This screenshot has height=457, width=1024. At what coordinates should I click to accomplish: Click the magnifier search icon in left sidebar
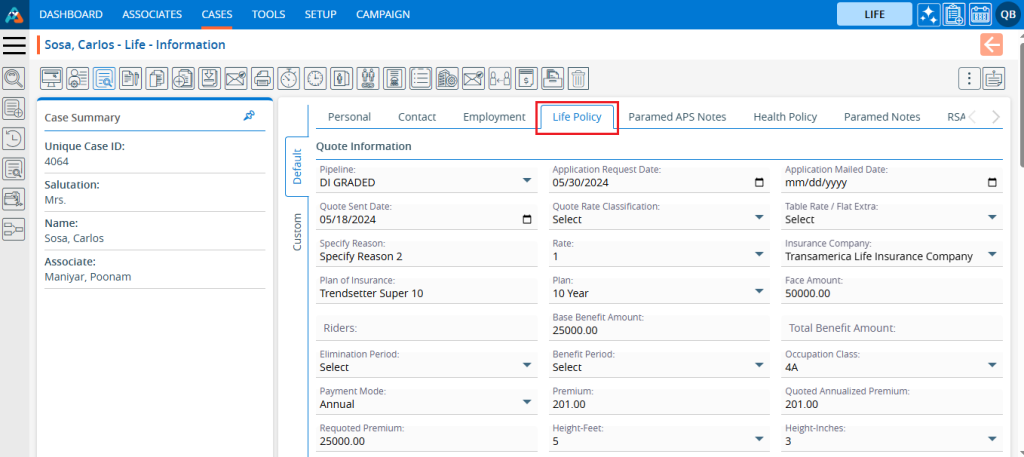[14, 78]
